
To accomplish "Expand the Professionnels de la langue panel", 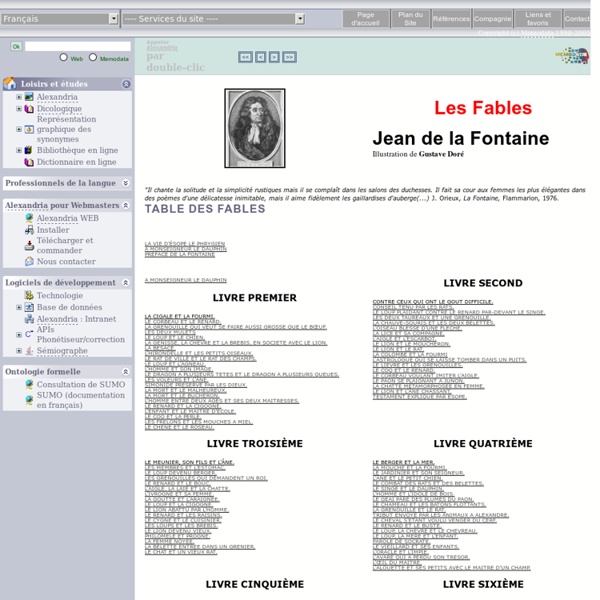I will point(126,183).
